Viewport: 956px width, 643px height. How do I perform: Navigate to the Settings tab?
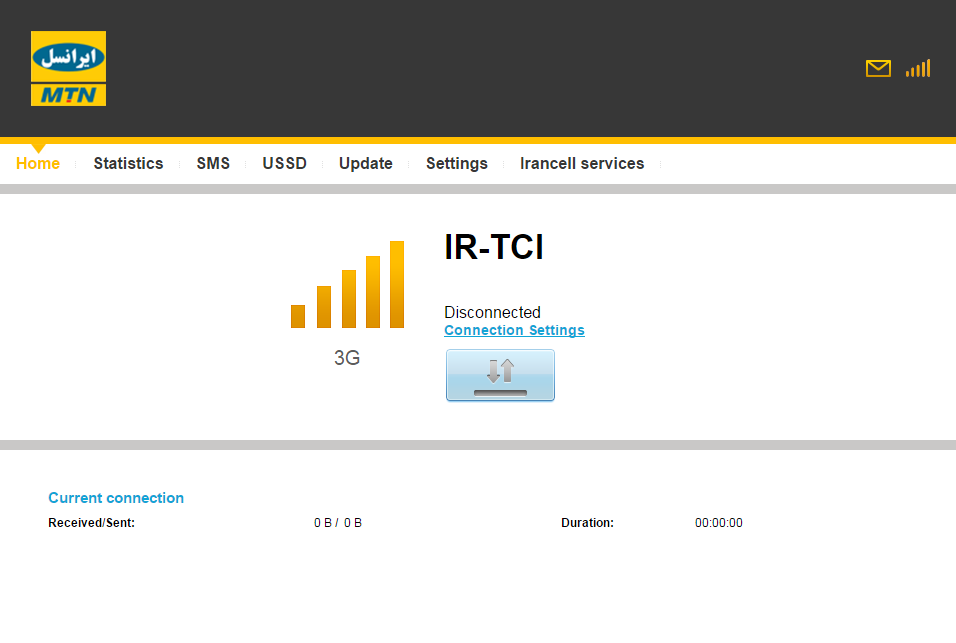pyautogui.click(x=456, y=163)
